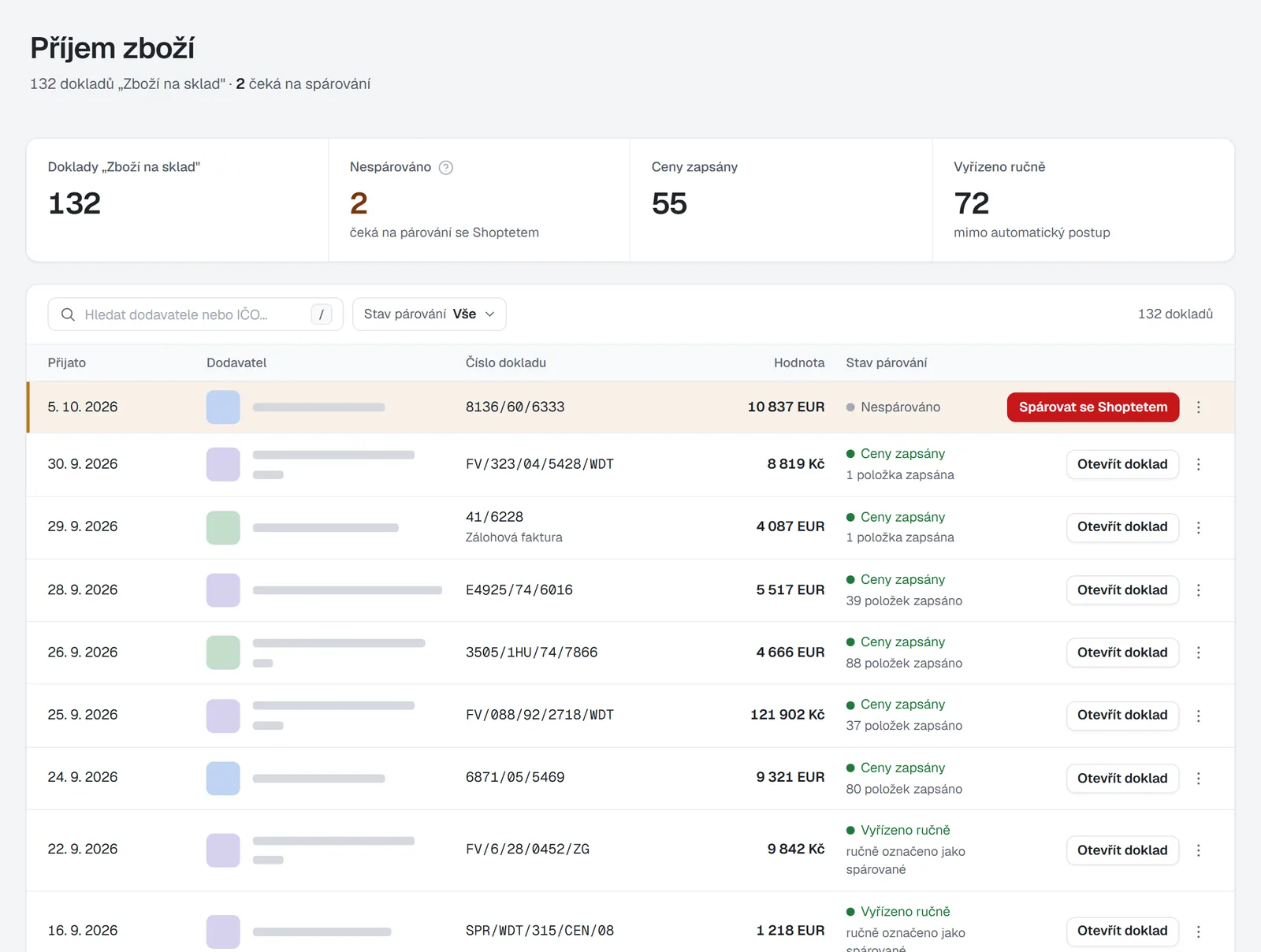Image resolution: width=1261 pixels, height=952 pixels.
Task: Open document FV/6/28/0452/ZG with Otevřít doklad
Action: [1122, 850]
